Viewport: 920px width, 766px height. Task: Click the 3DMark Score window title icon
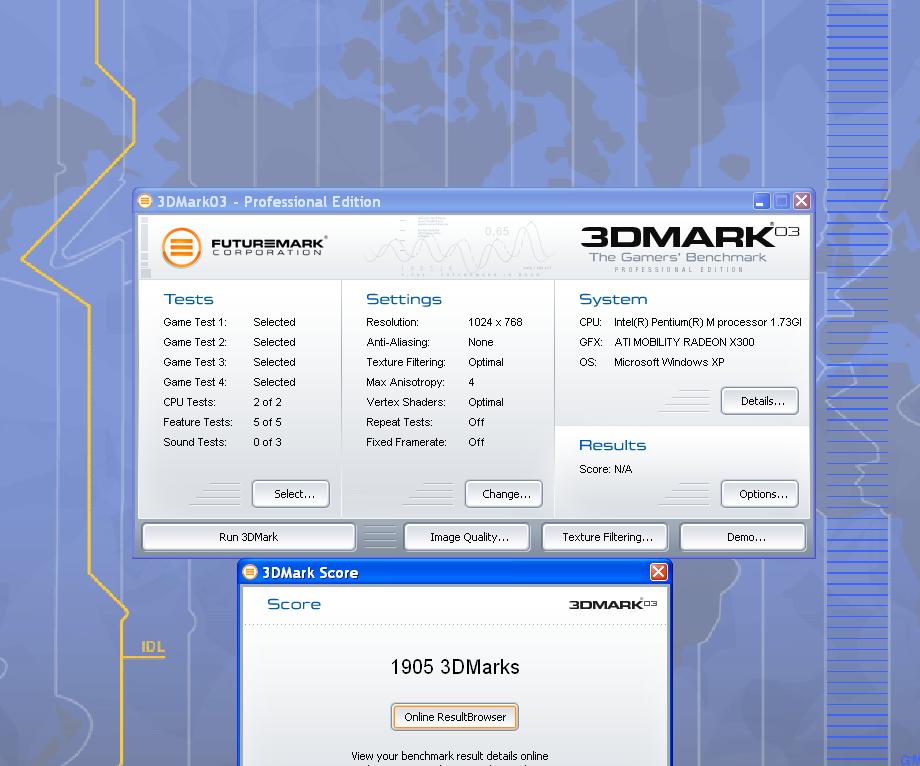(x=250, y=572)
